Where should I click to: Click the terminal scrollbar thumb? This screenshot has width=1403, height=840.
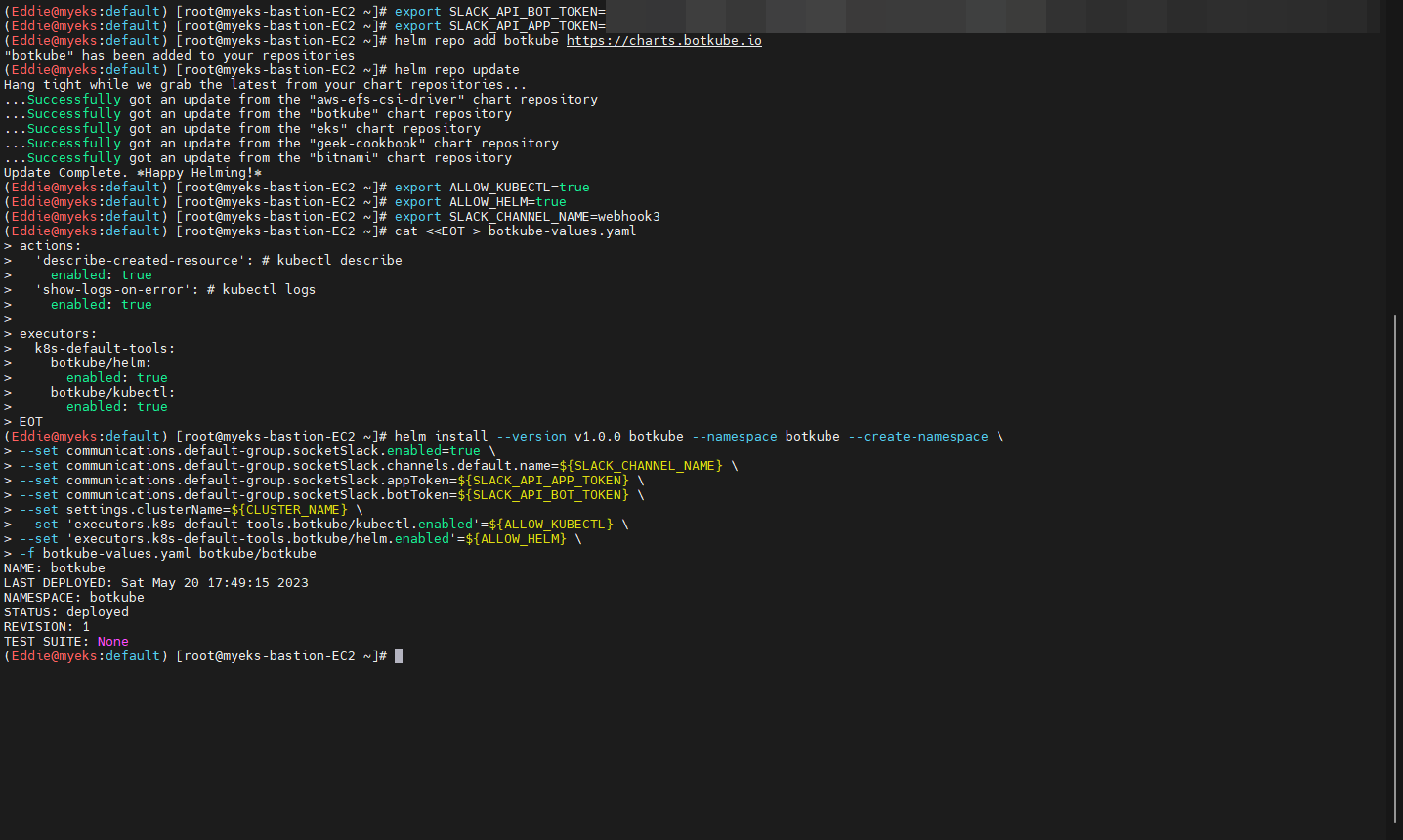(x=1395, y=569)
